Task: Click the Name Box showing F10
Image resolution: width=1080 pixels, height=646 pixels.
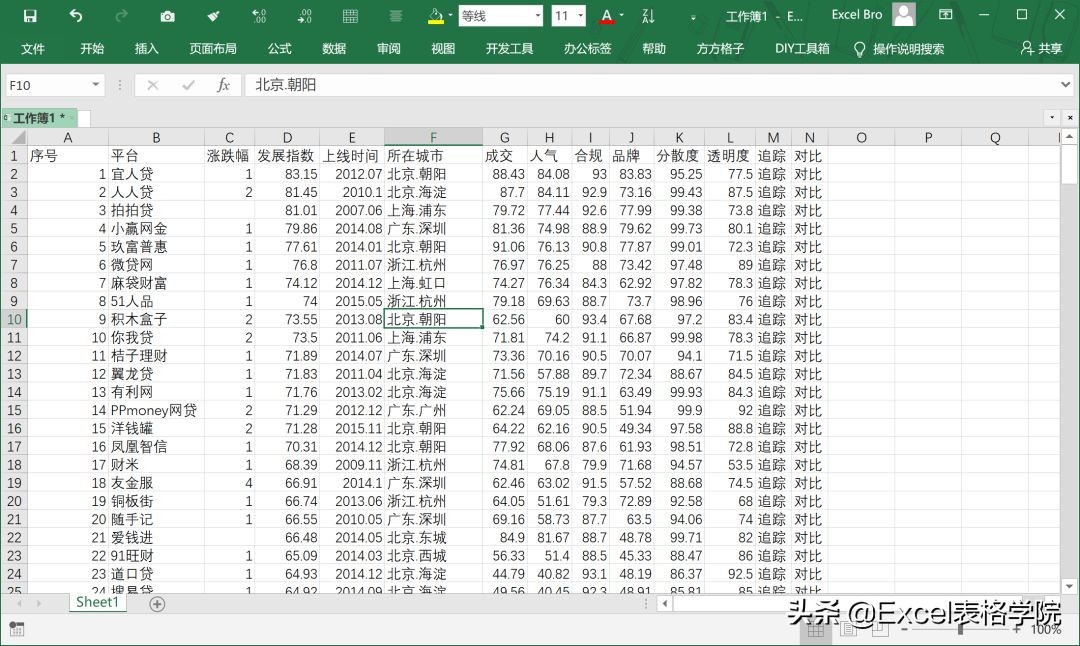Action: pos(47,85)
